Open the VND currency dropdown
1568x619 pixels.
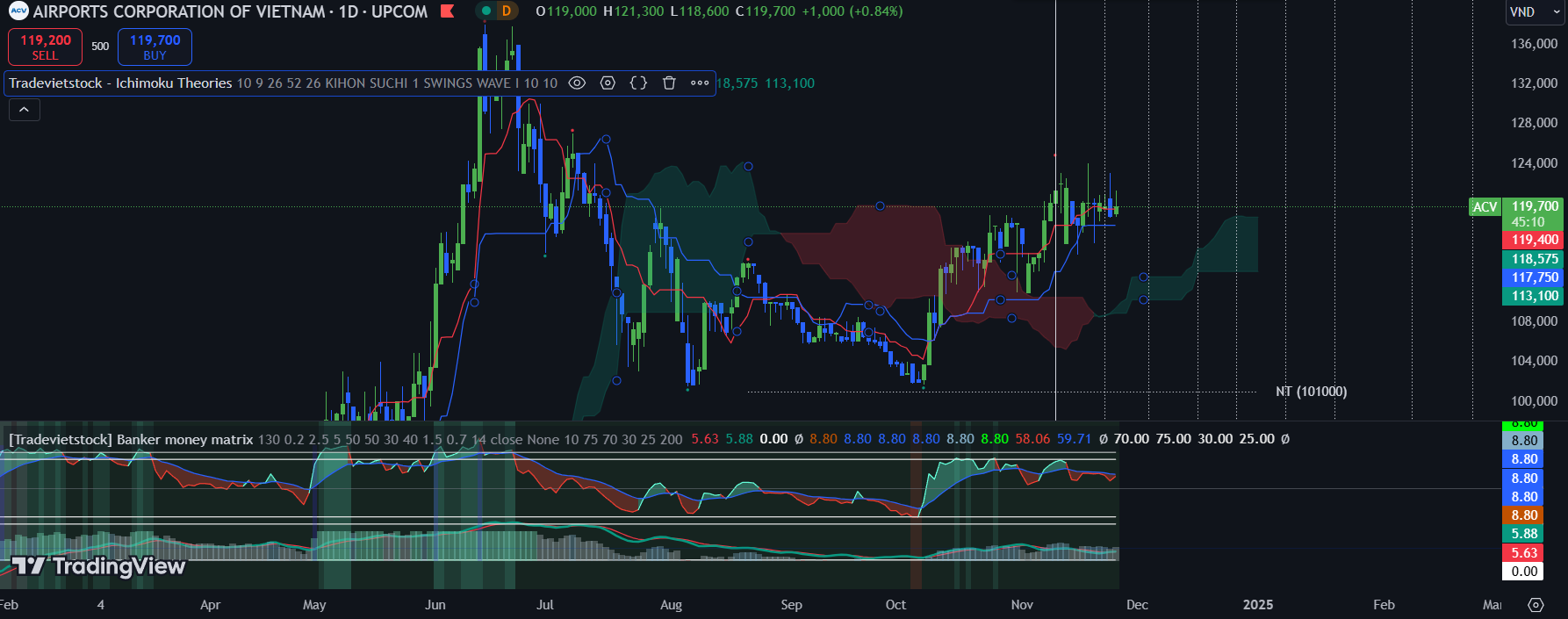point(1534,12)
